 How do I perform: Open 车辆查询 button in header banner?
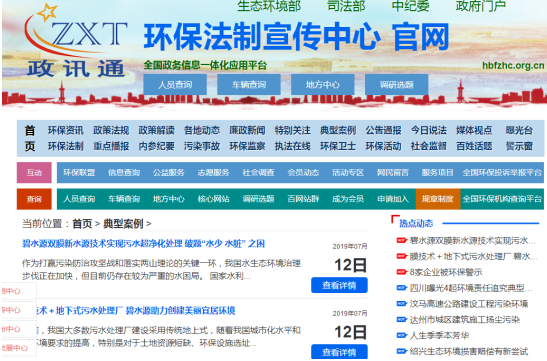(x=249, y=84)
